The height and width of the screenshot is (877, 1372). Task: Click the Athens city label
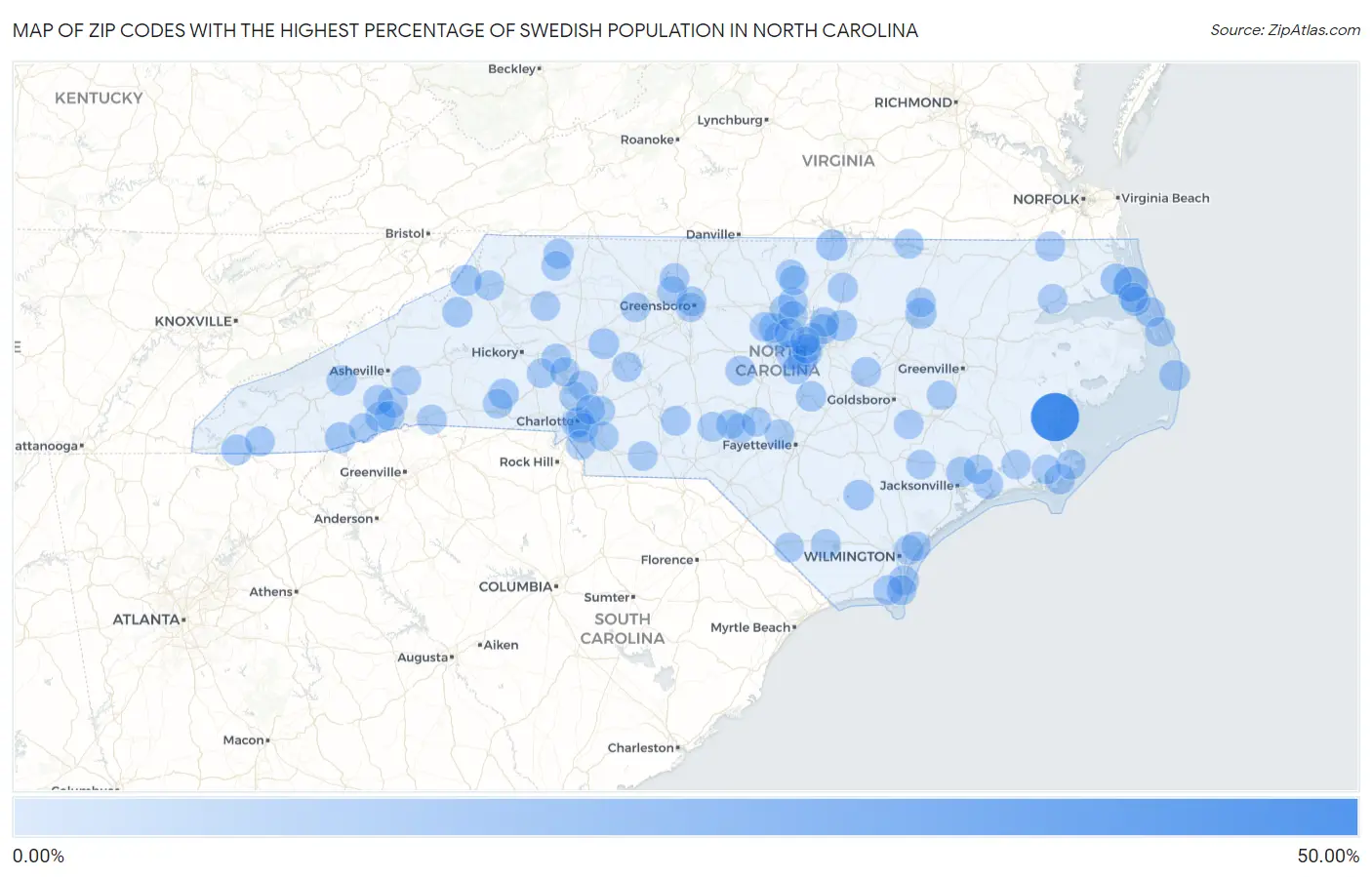pos(271,592)
